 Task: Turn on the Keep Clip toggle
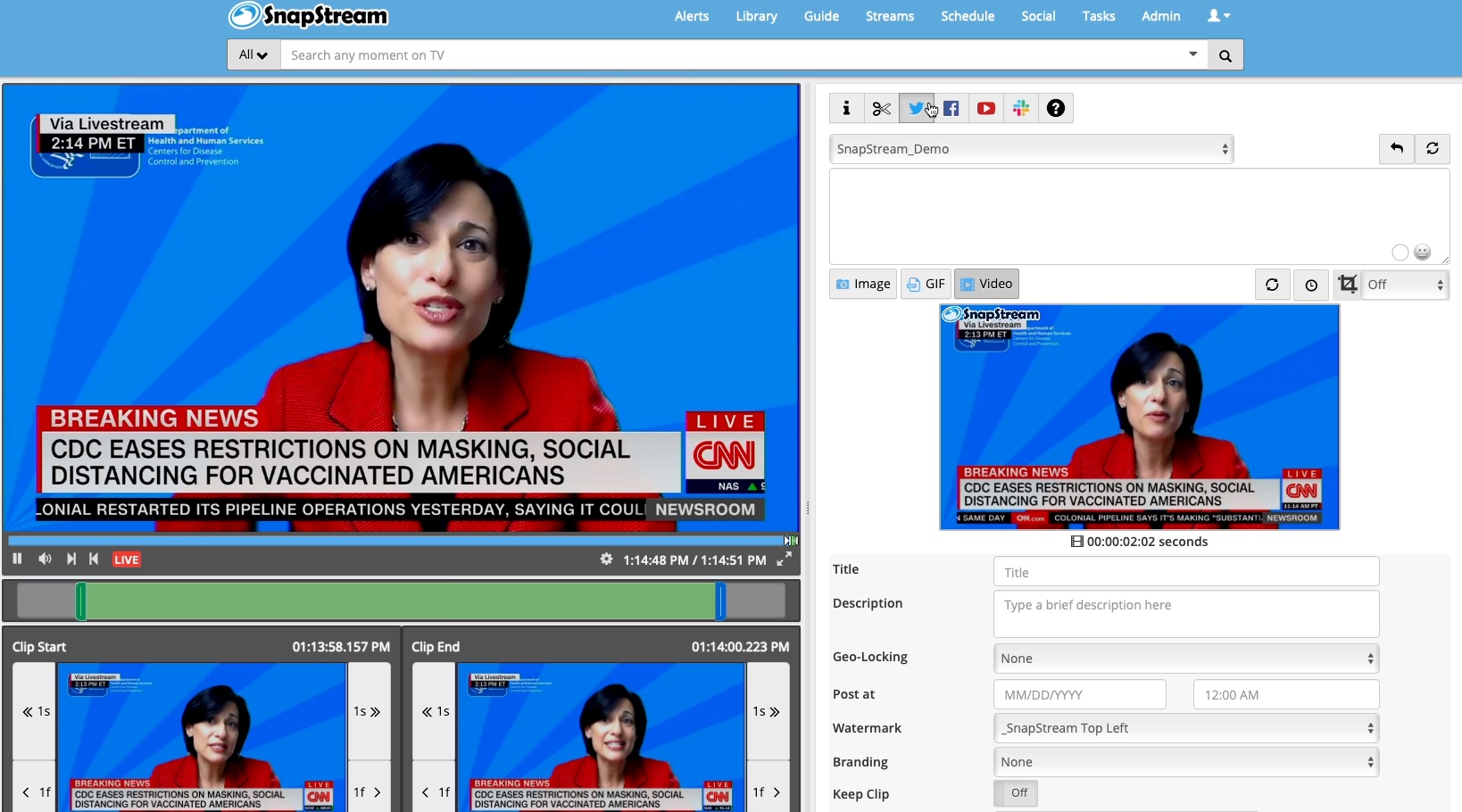click(x=1014, y=792)
